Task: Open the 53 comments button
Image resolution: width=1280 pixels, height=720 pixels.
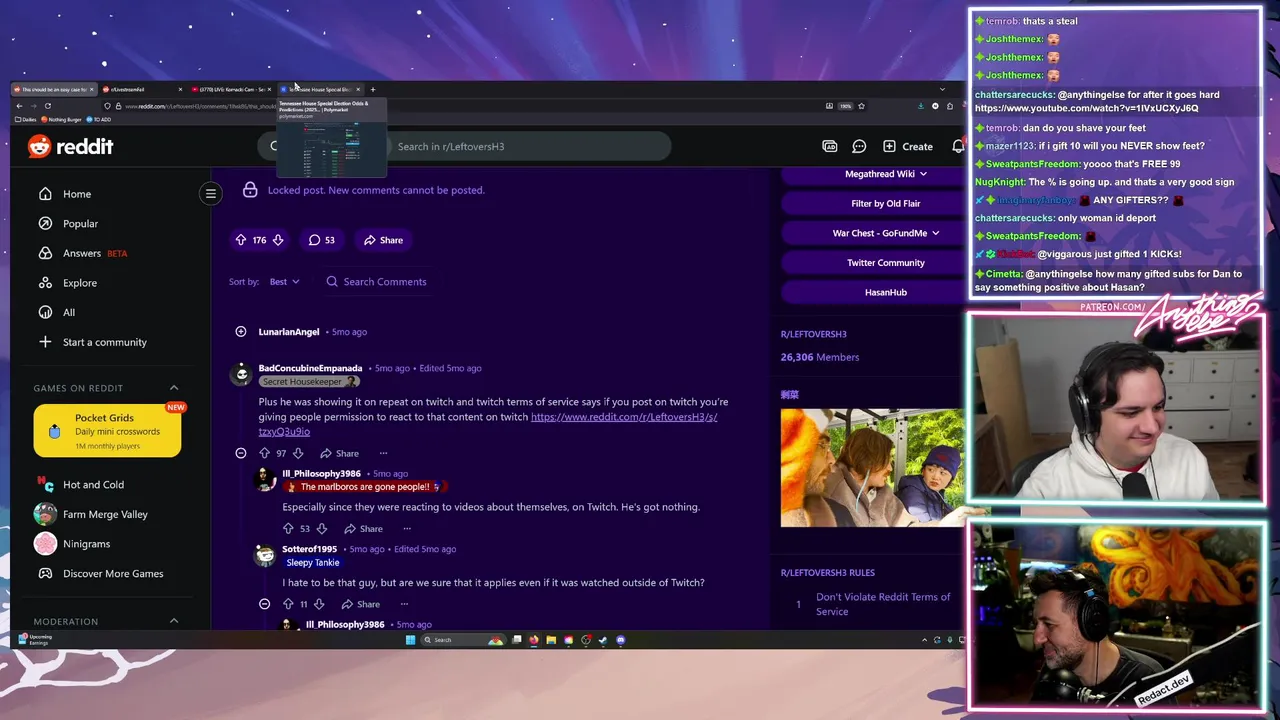Action: [x=321, y=240]
